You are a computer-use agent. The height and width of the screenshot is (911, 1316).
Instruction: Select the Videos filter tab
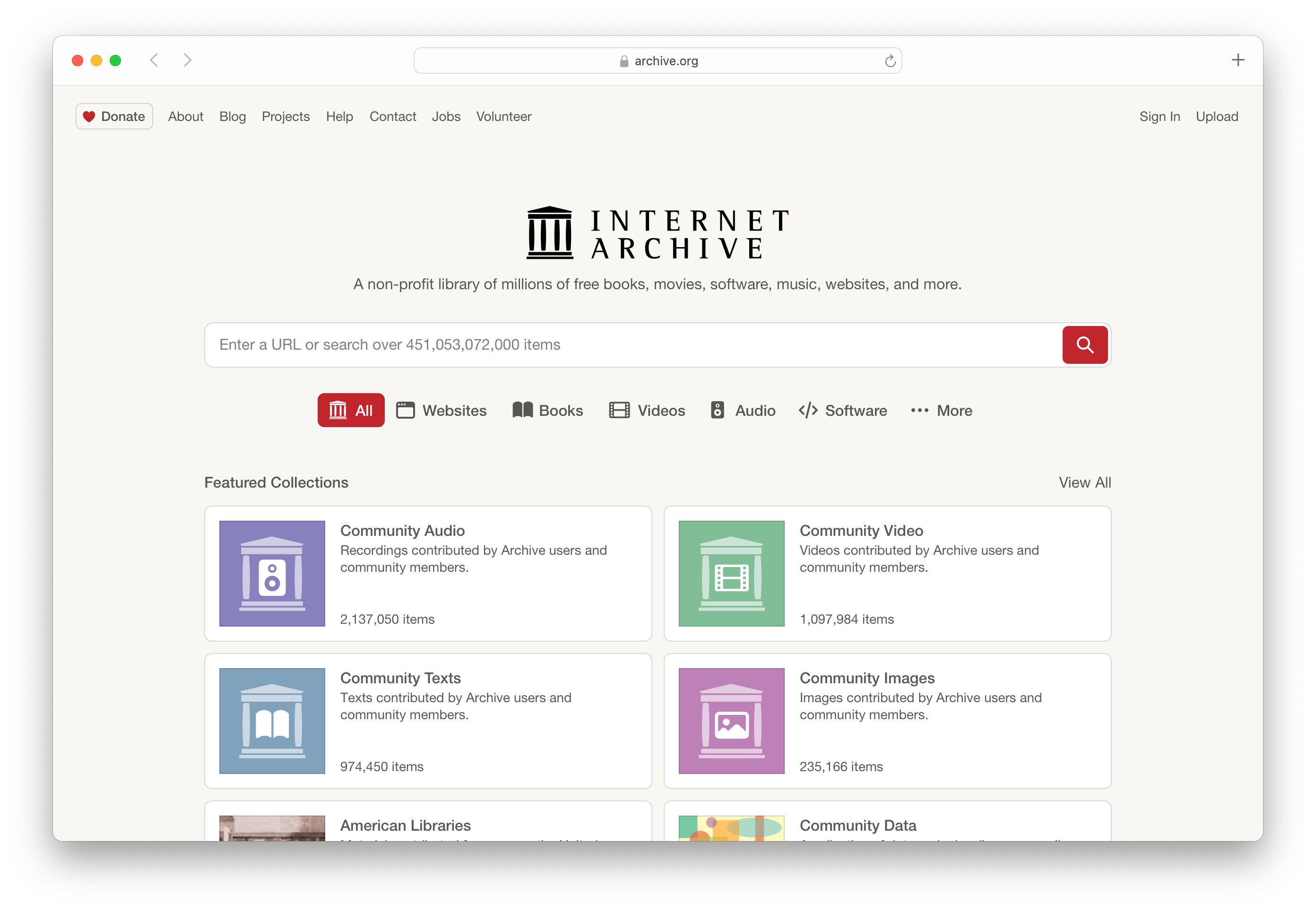coord(647,411)
